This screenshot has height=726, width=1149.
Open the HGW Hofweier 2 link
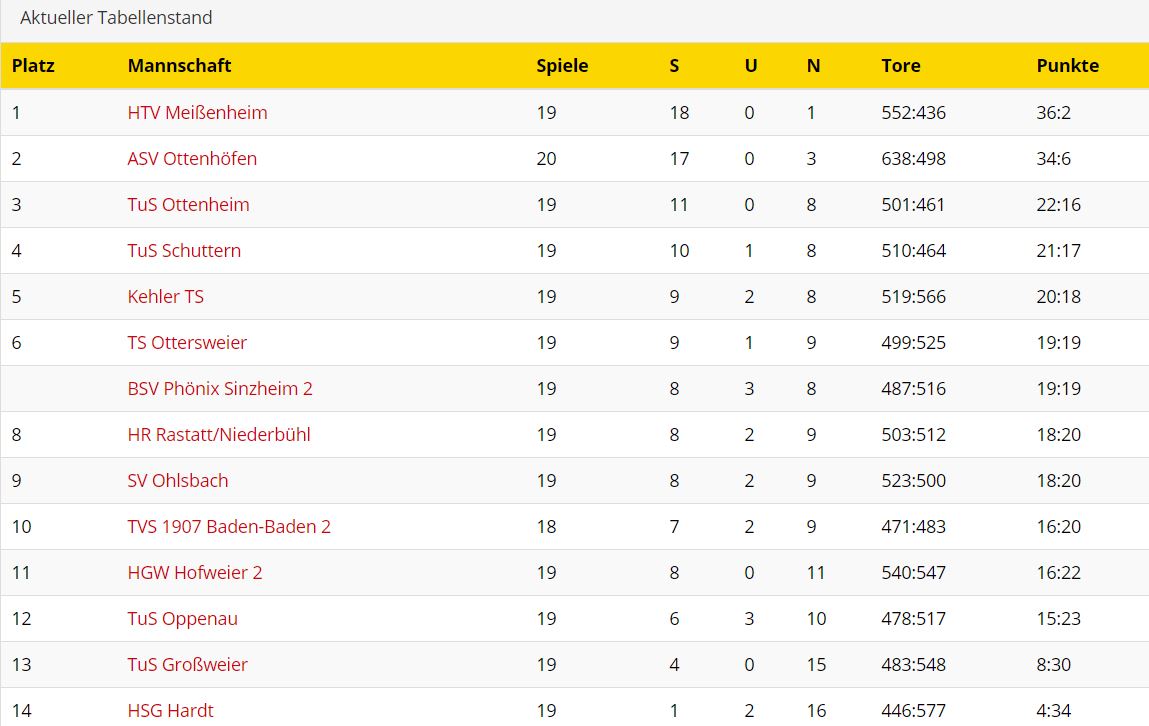pos(195,573)
